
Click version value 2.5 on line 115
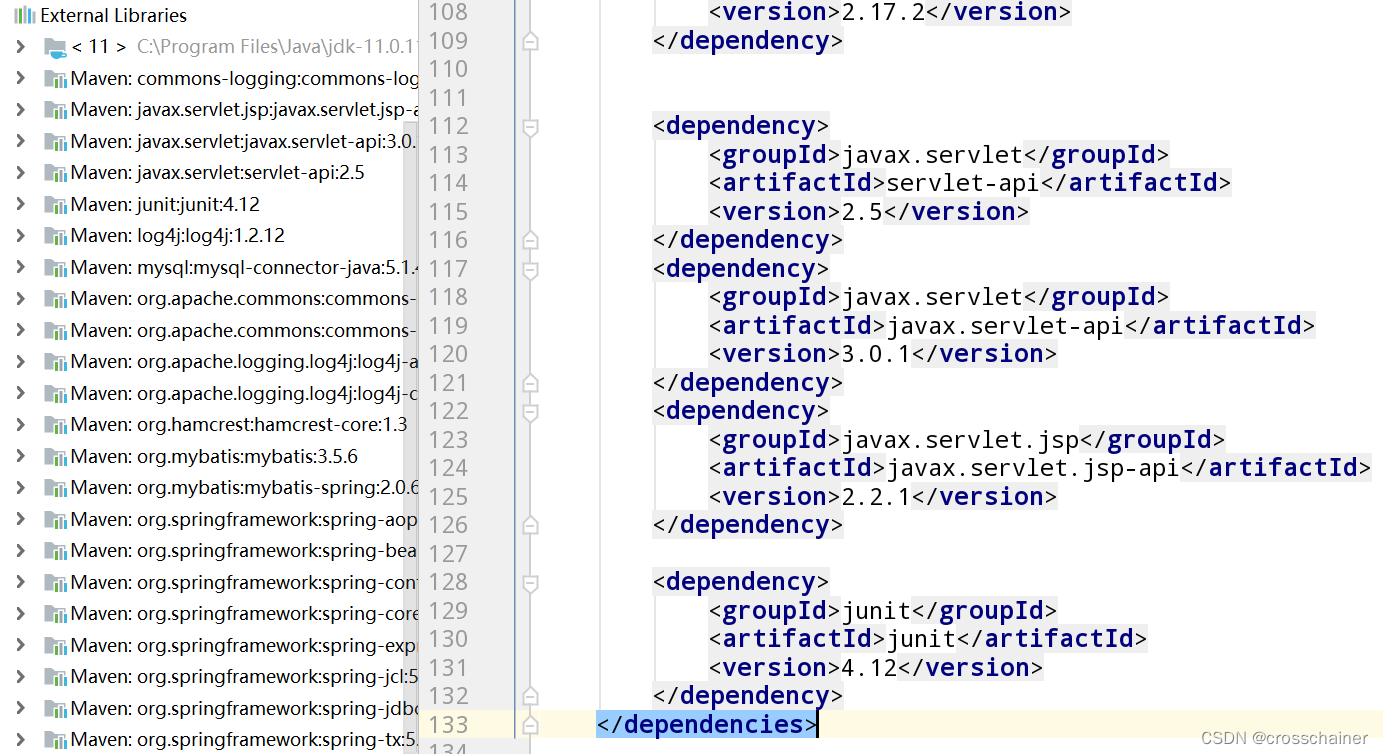(863, 212)
